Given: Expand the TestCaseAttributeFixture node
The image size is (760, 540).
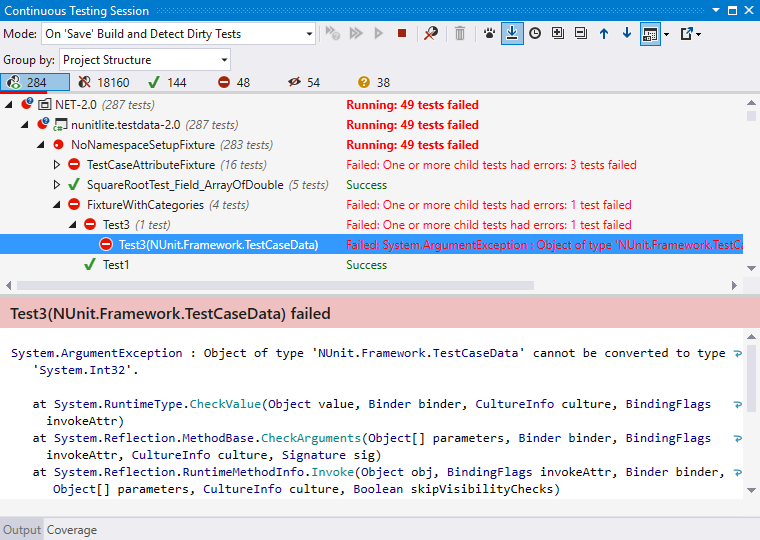Looking at the screenshot, I should pyautogui.click(x=57, y=165).
